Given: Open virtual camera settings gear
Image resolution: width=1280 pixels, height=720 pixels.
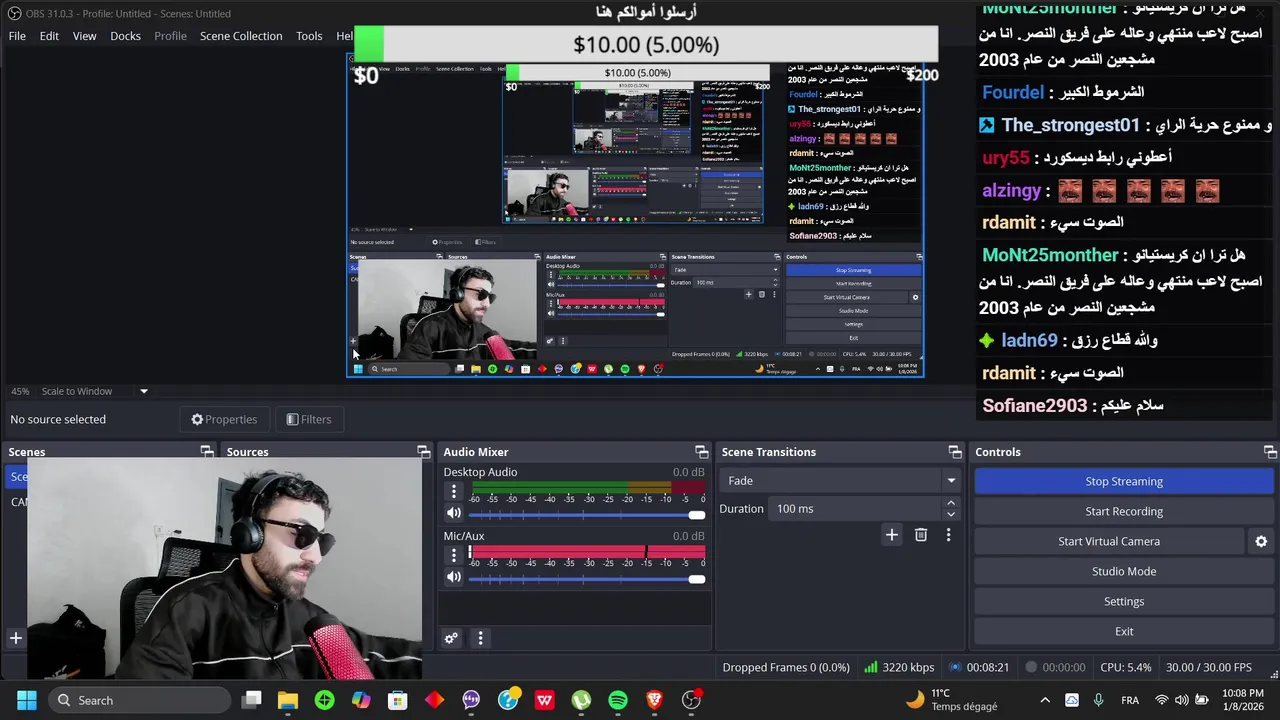Looking at the screenshot, I should coord(1261,541).
